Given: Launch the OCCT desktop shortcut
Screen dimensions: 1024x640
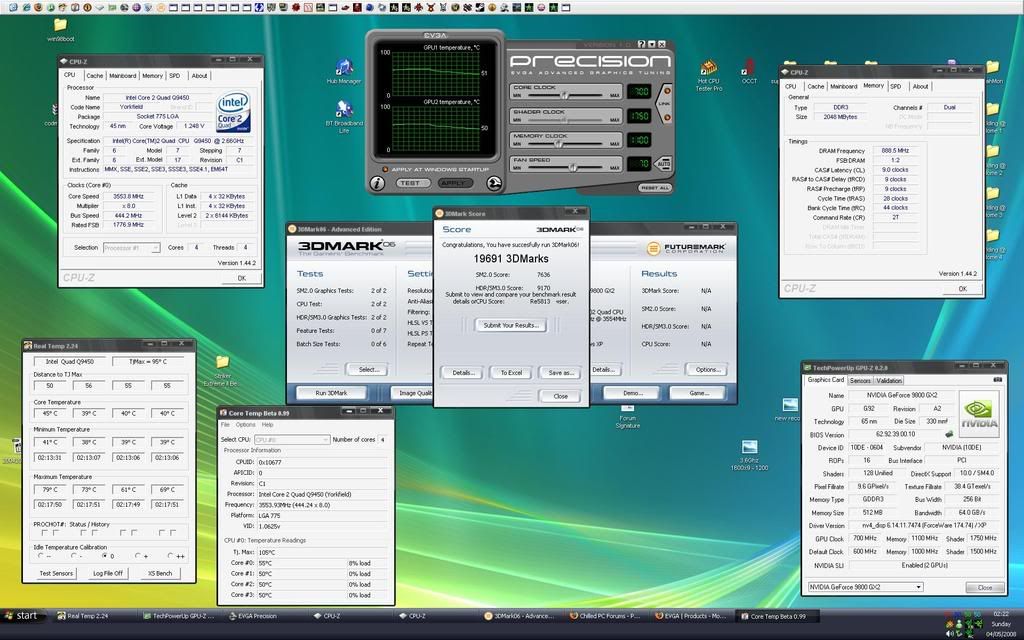Looking at the screenshot, I should [749, 68].
